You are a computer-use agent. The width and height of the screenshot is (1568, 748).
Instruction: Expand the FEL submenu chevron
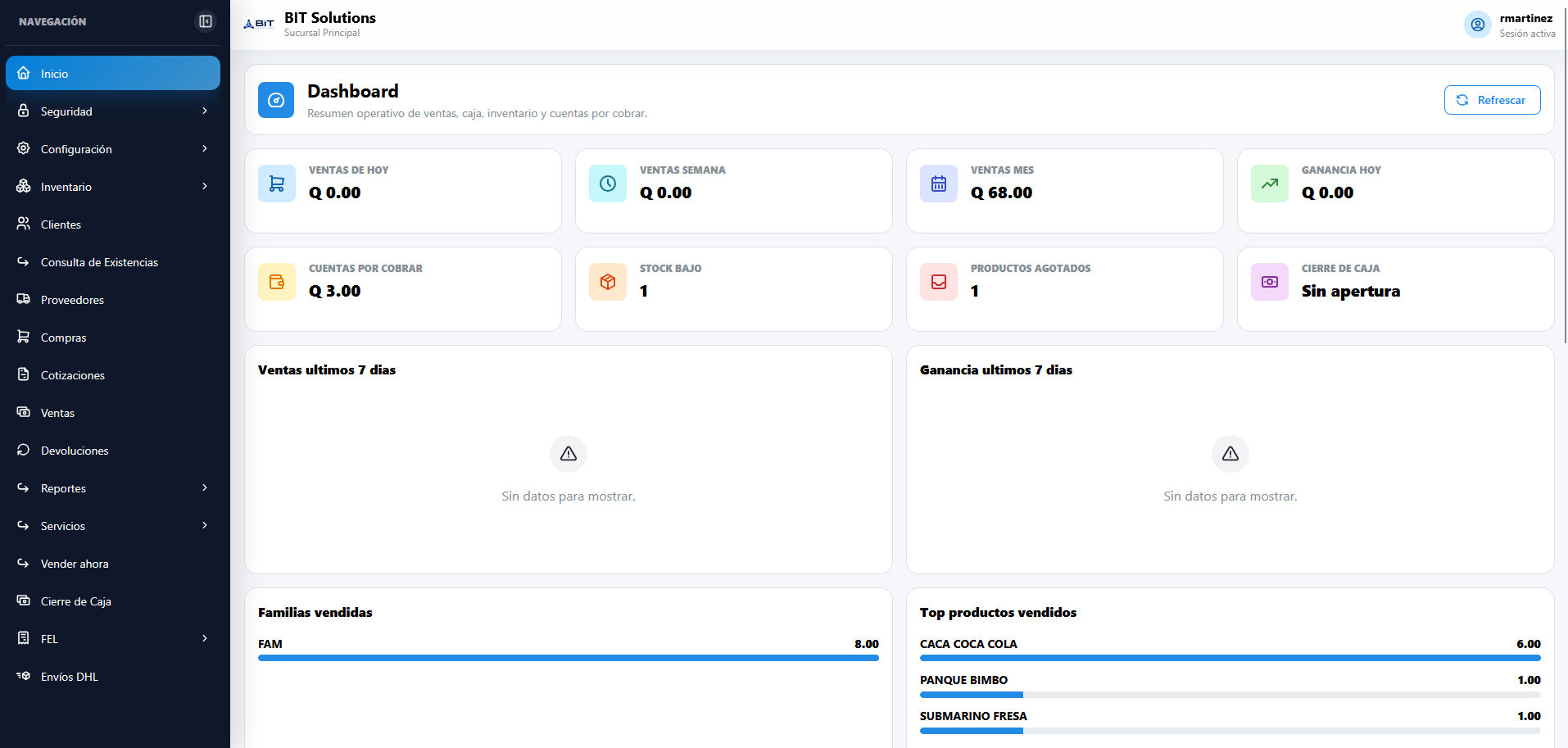[205, 638]
